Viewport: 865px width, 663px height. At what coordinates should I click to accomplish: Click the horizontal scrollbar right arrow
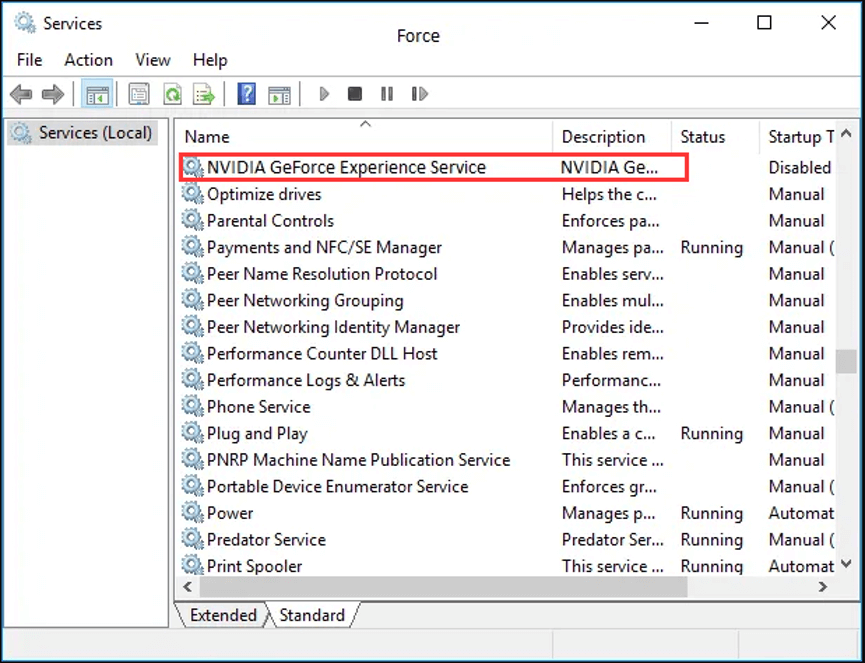pos(823,587)
